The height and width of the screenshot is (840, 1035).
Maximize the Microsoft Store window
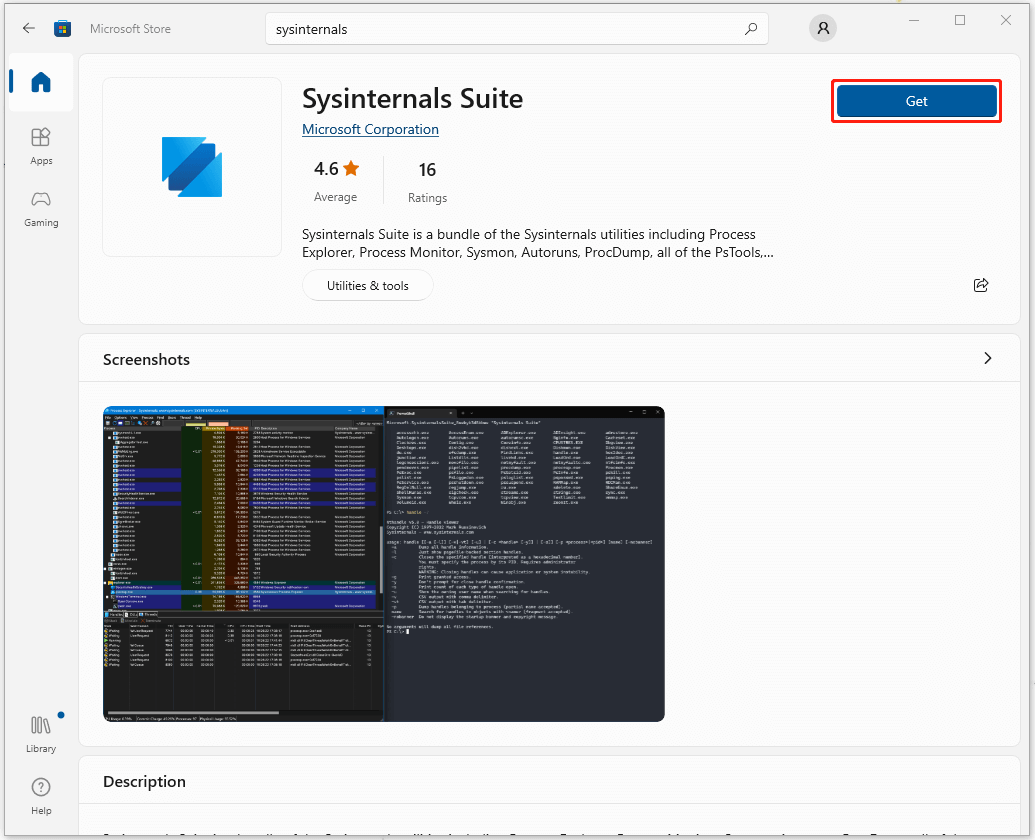[x=960, y=20]
